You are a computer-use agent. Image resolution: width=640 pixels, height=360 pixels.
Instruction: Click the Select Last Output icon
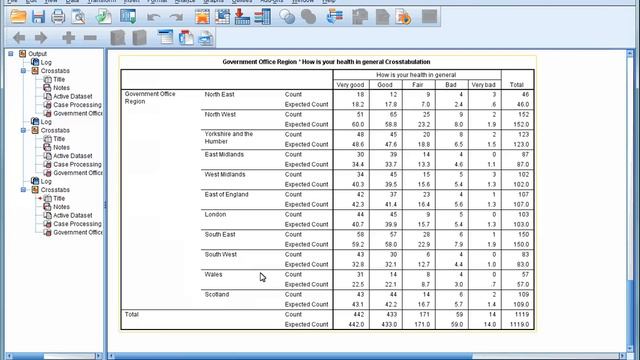pos(335,17)
